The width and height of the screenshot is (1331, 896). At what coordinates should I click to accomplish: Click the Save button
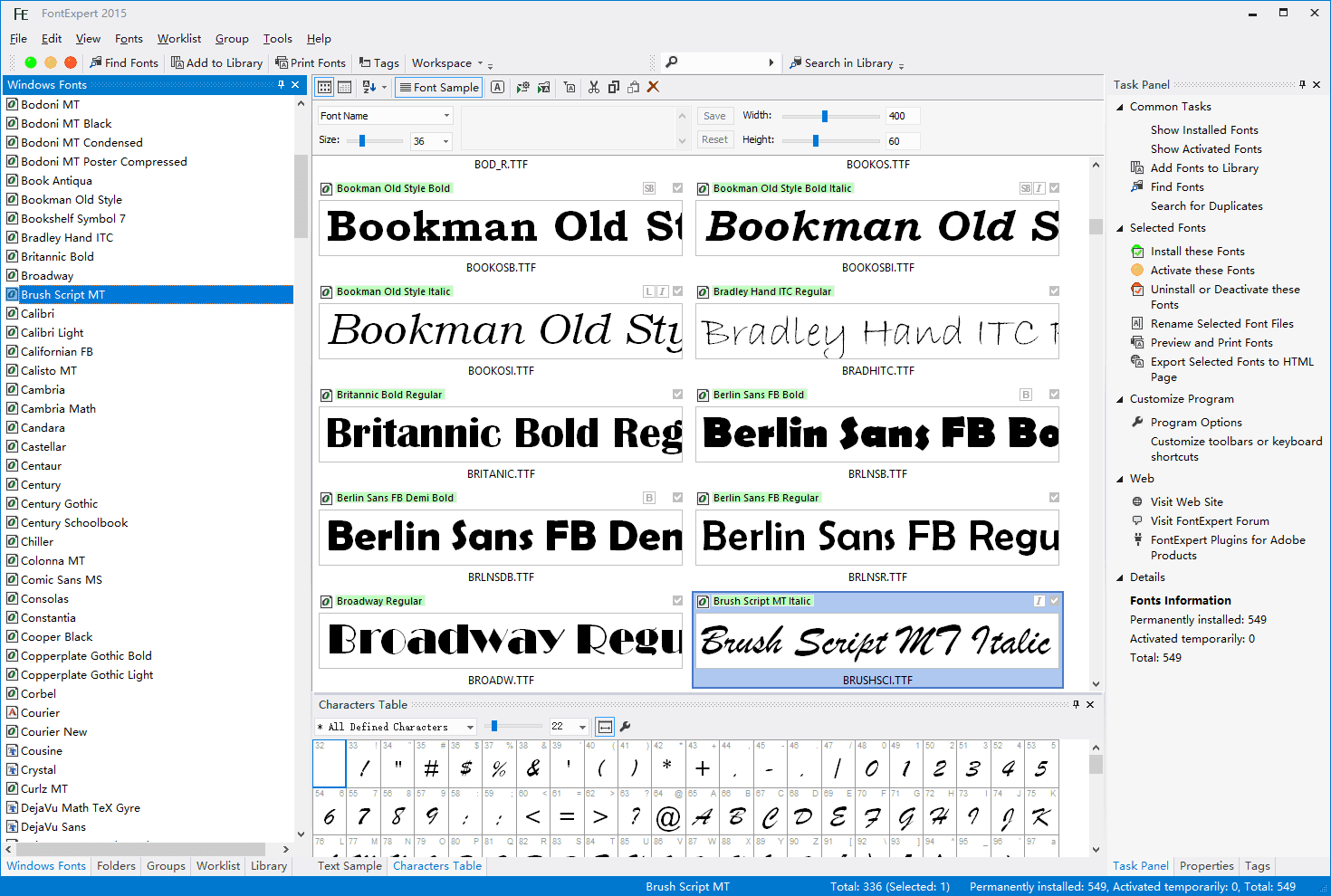coord(714,116)
